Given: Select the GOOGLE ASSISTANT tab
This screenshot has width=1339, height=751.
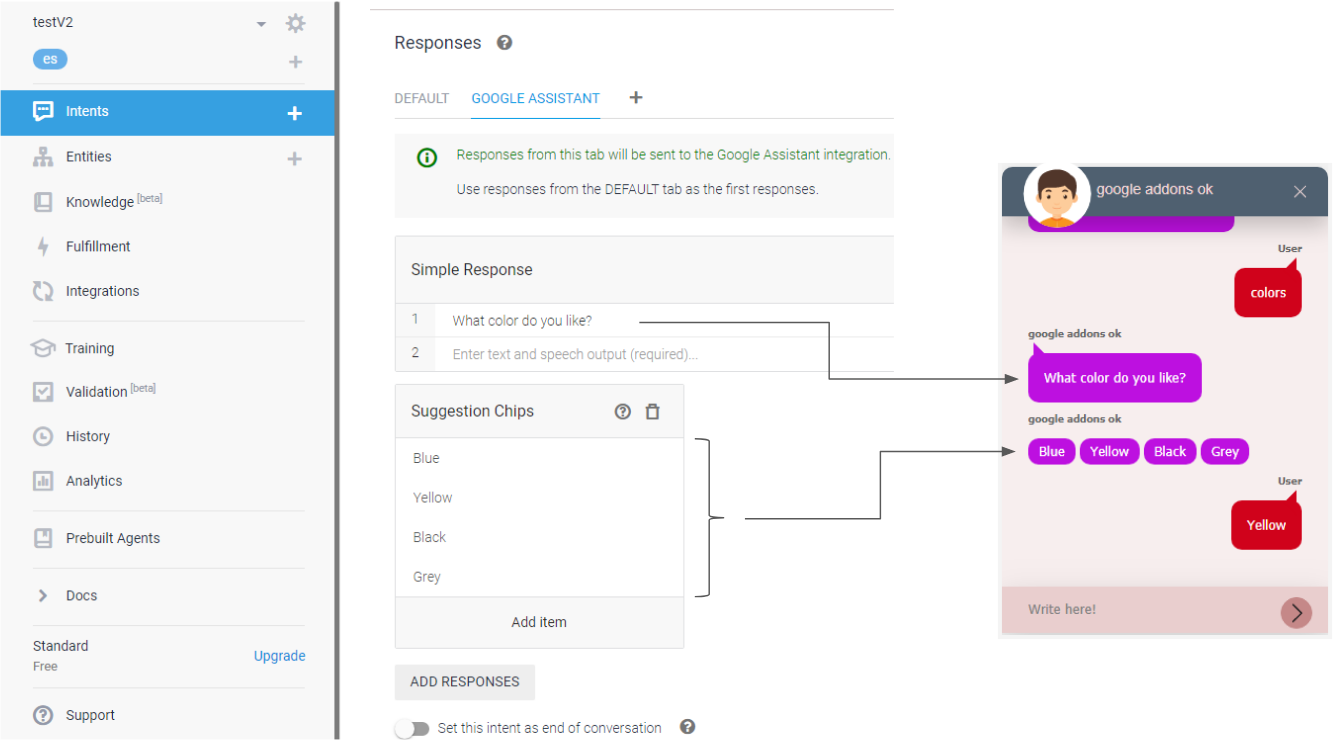Looking at the screenshot, I should 535,98.
